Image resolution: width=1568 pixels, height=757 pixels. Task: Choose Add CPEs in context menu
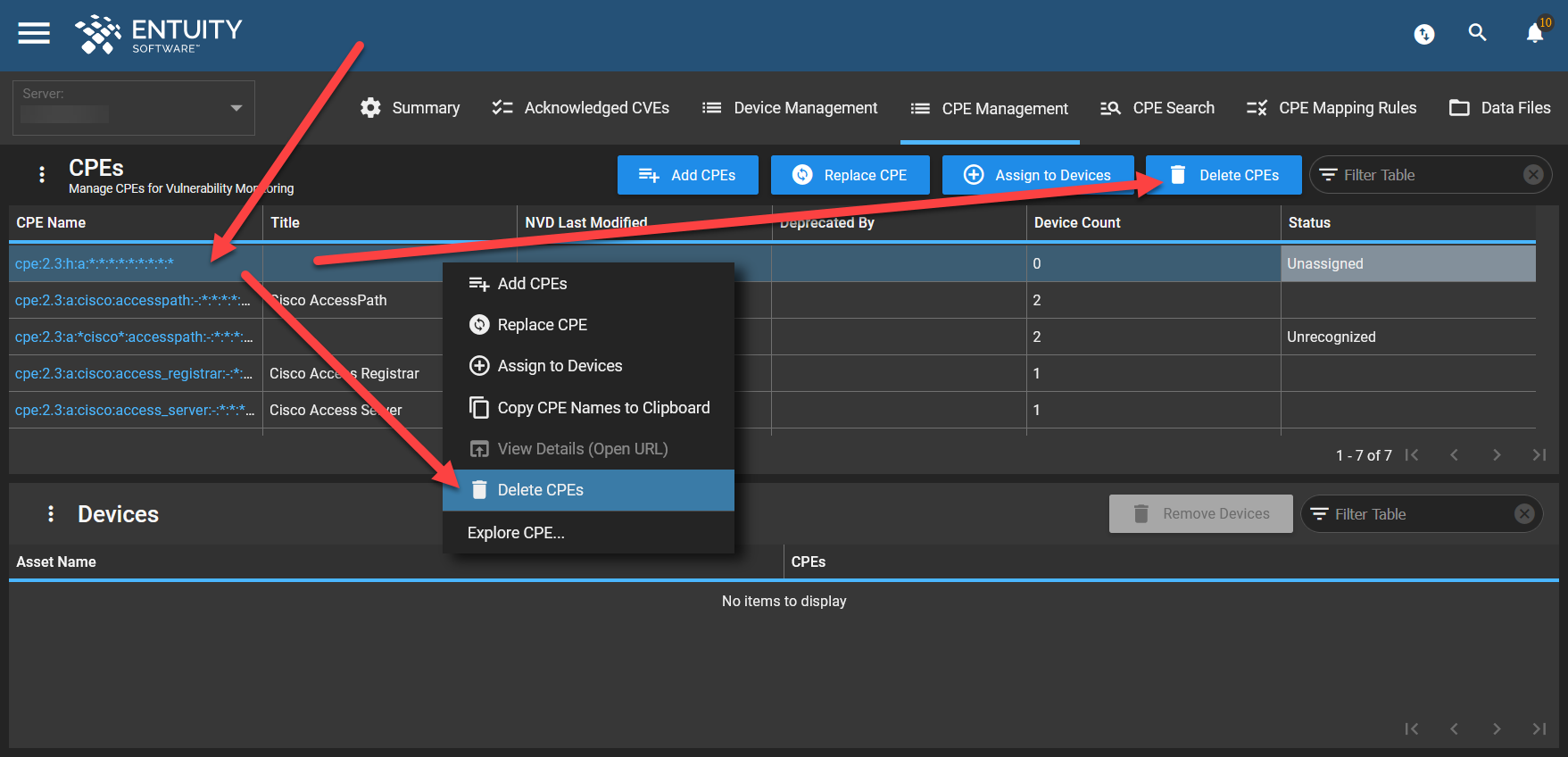pyautogui.click(x=588, y=284)
